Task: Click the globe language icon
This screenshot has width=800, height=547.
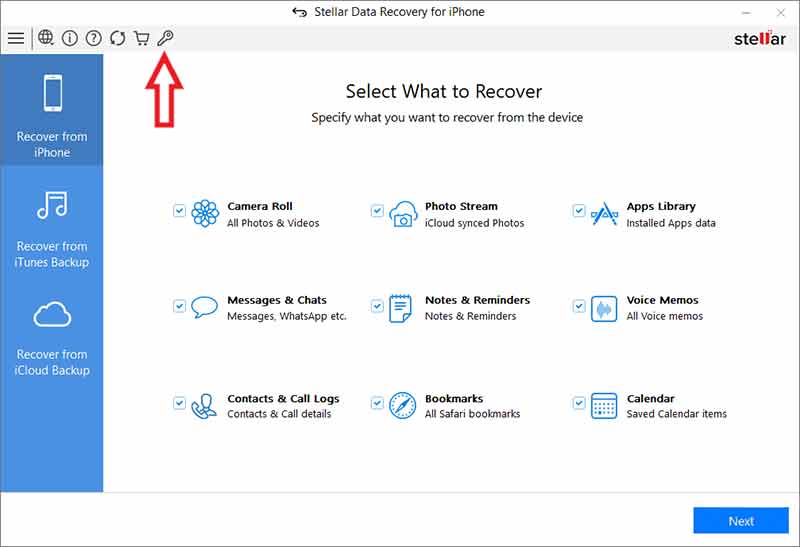Action: 46,38
